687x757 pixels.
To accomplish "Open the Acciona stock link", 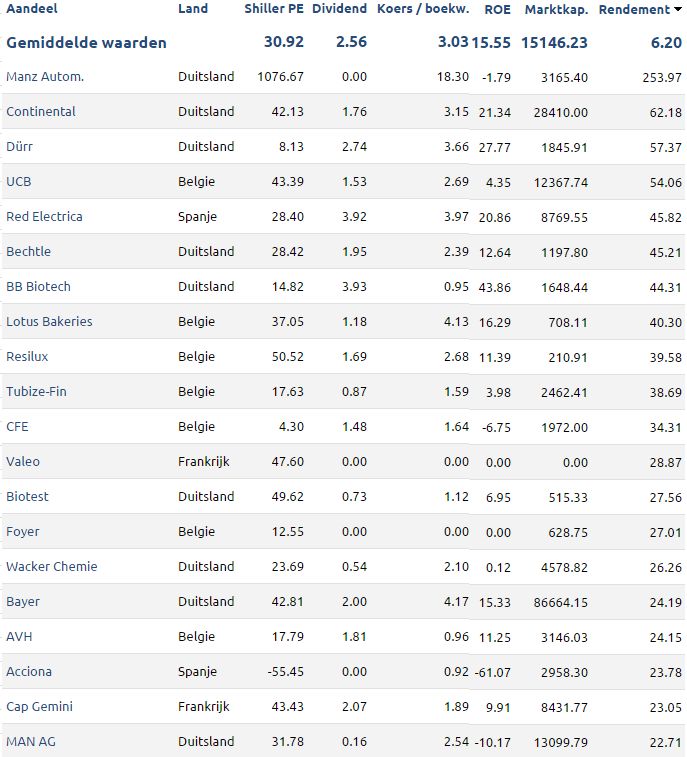I will tap(28, 672).
